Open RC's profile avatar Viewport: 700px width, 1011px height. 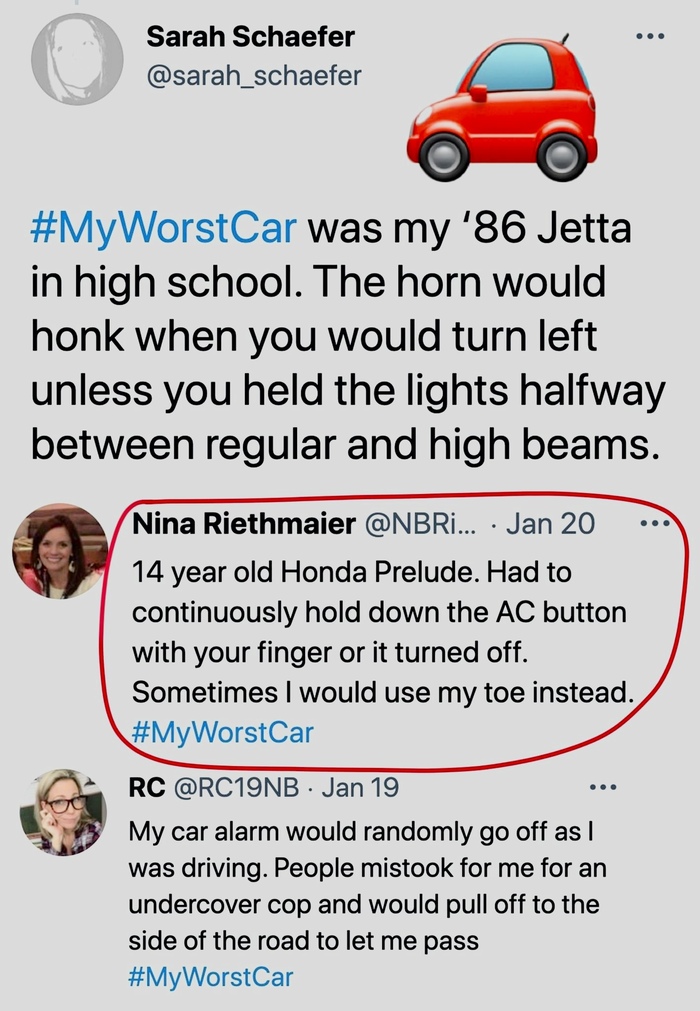[62, 811]
